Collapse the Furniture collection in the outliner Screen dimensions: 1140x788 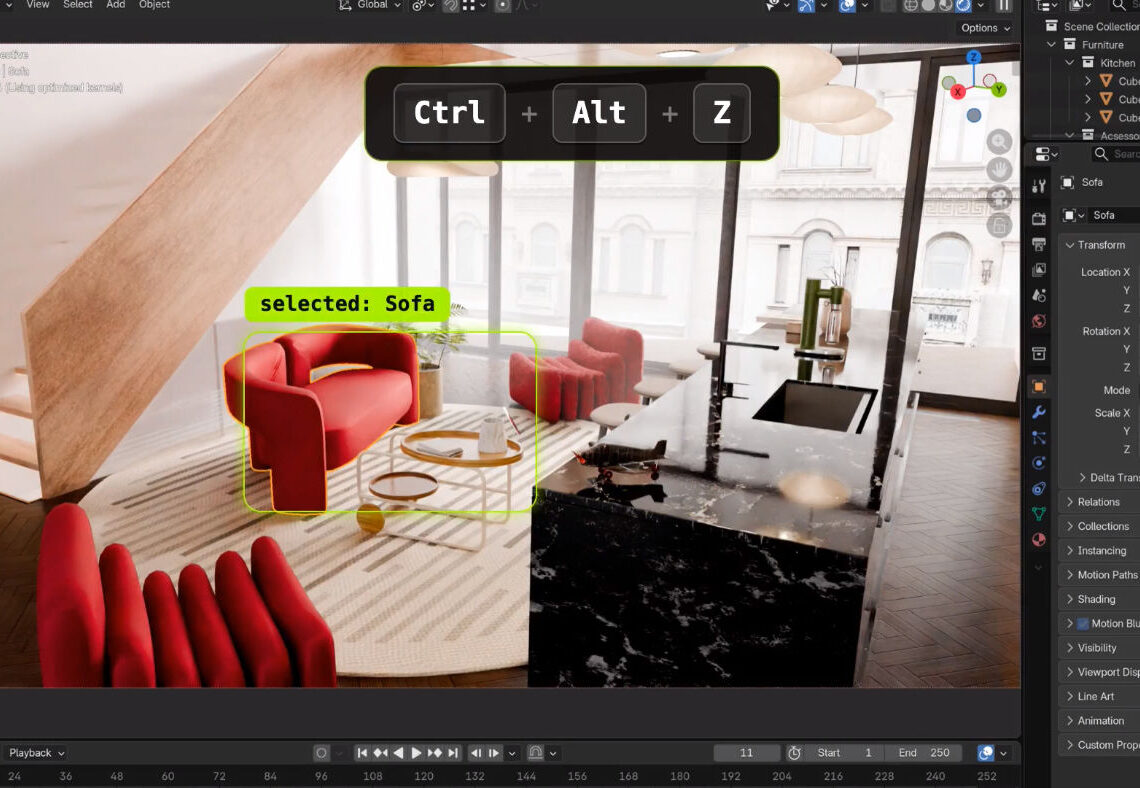coord(1051,44)
